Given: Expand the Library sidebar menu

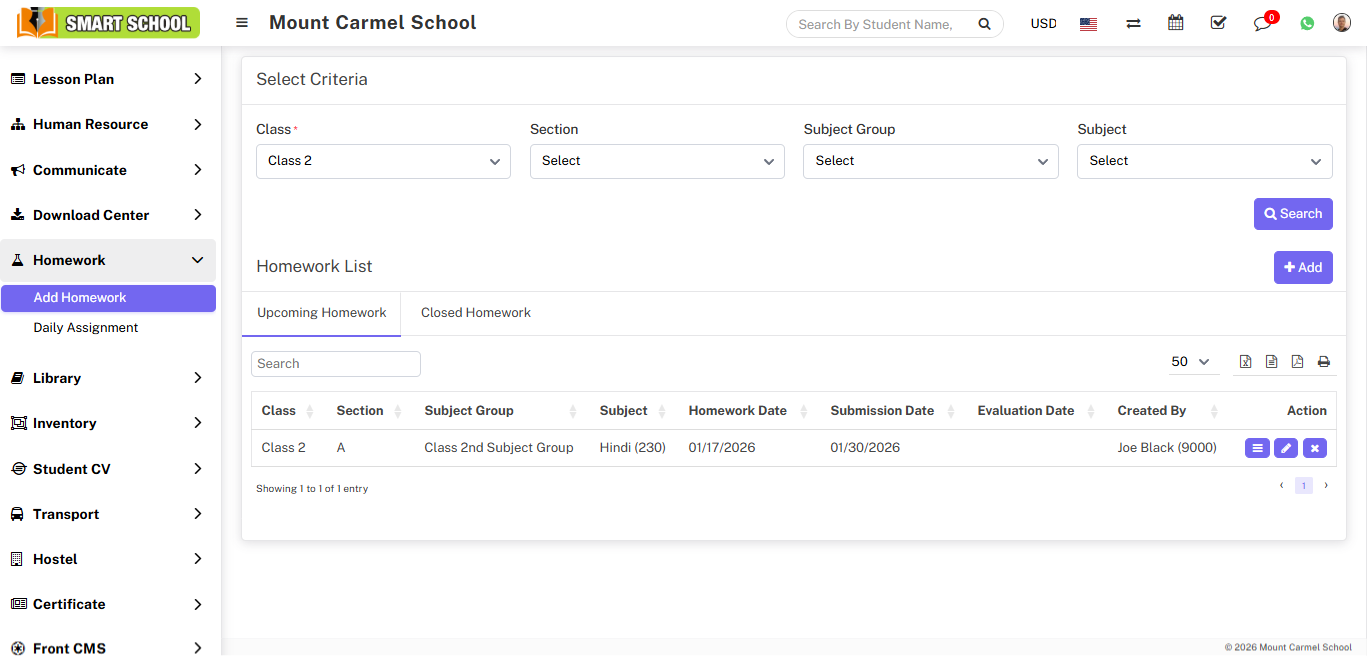Looking at the screenshot, I should coord(108,378).
